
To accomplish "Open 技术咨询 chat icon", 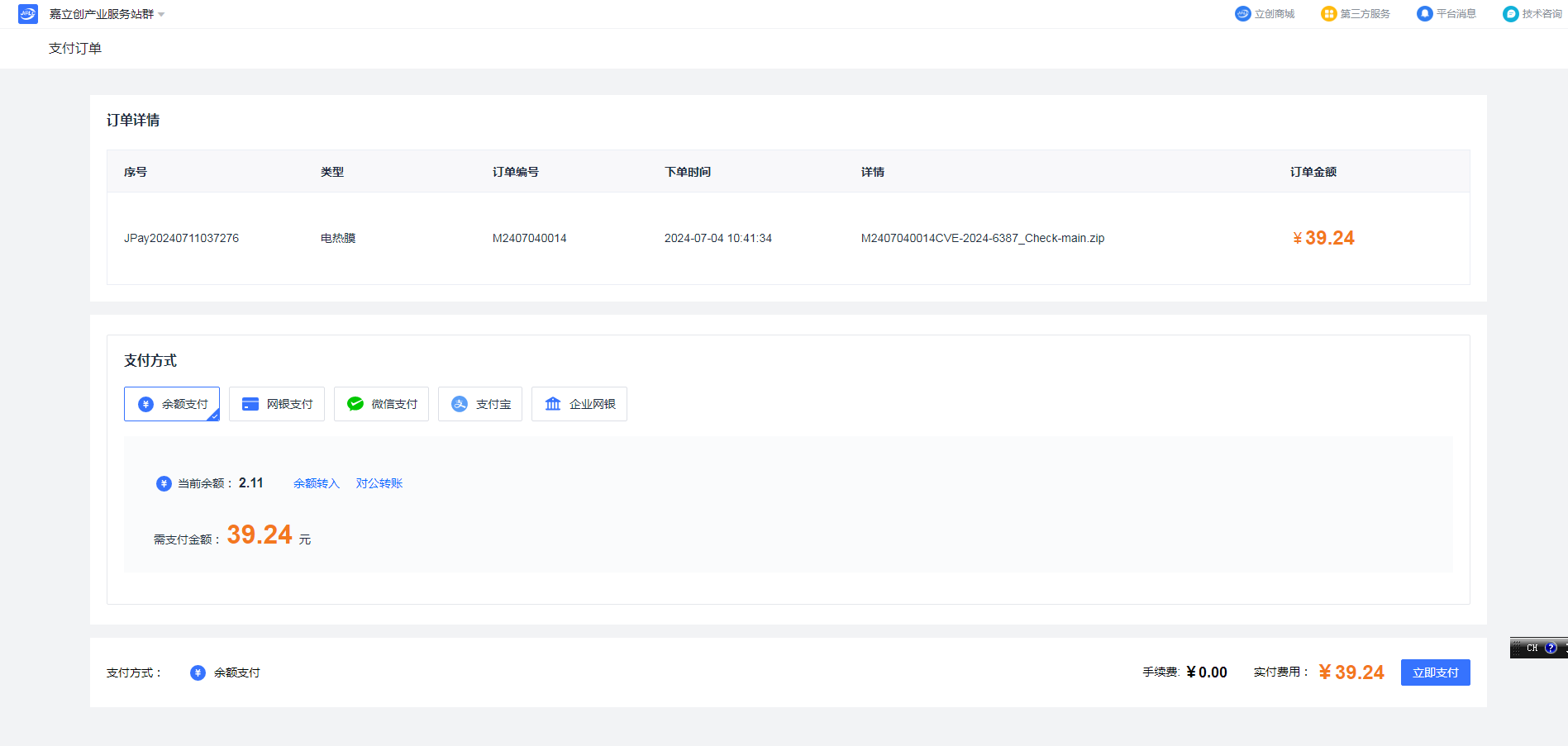I will (1510, 14).
